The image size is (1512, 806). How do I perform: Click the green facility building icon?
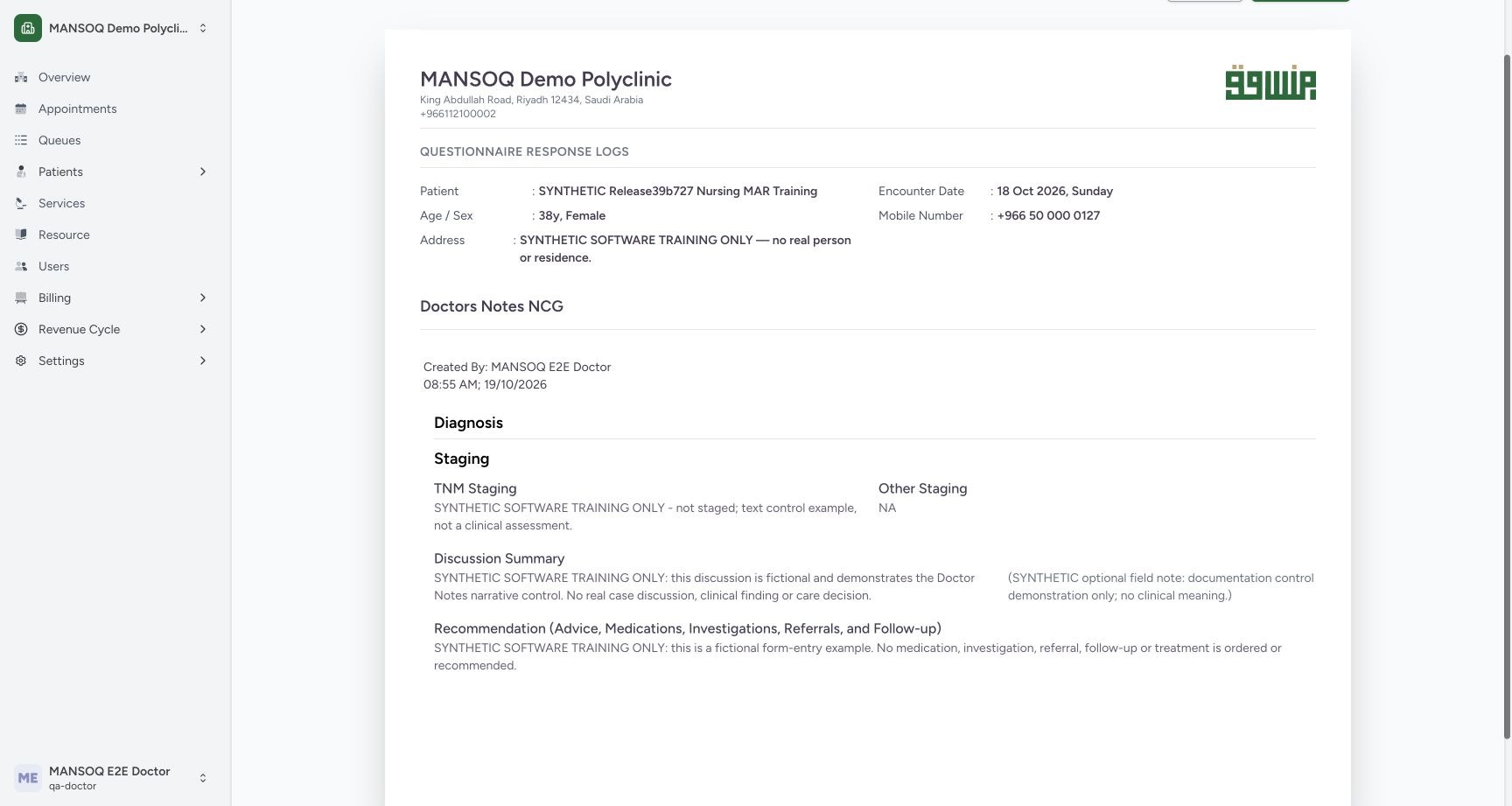tap(28, 28)
